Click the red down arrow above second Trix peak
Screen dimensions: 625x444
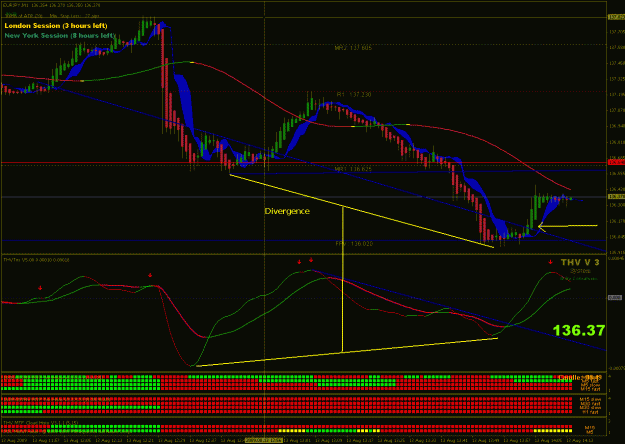tap(311, 260)
